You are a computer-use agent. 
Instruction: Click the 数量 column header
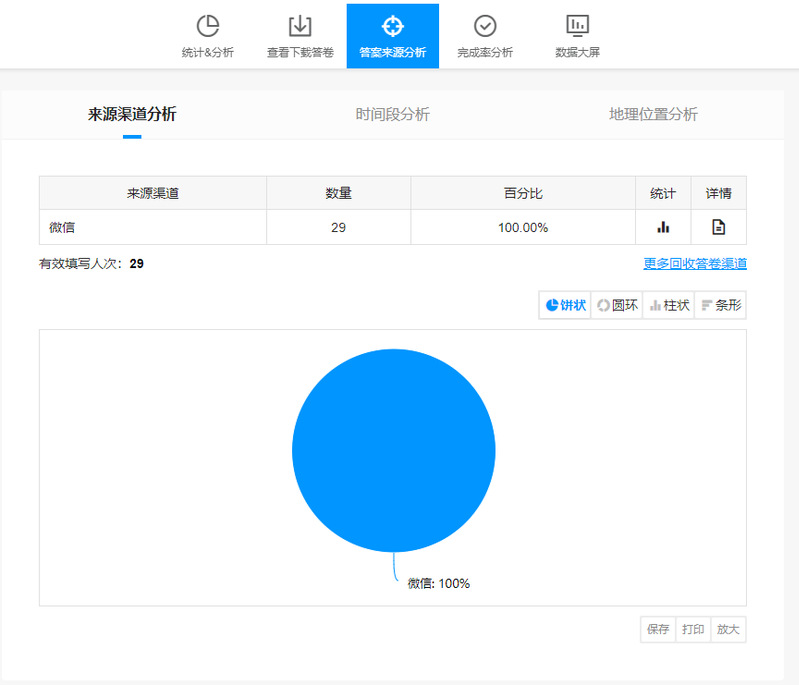tap(338, 193)
